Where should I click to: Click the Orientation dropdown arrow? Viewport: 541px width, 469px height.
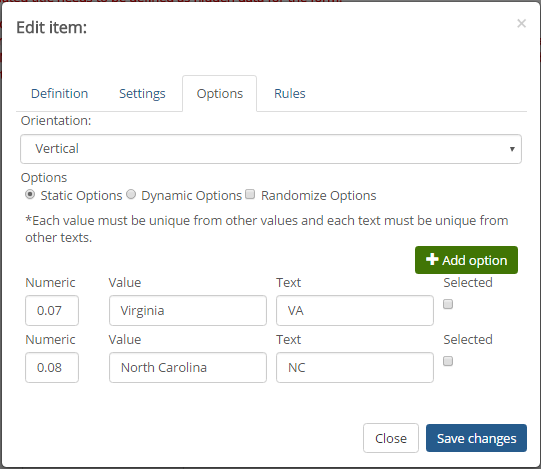click(x=512, y=149)
